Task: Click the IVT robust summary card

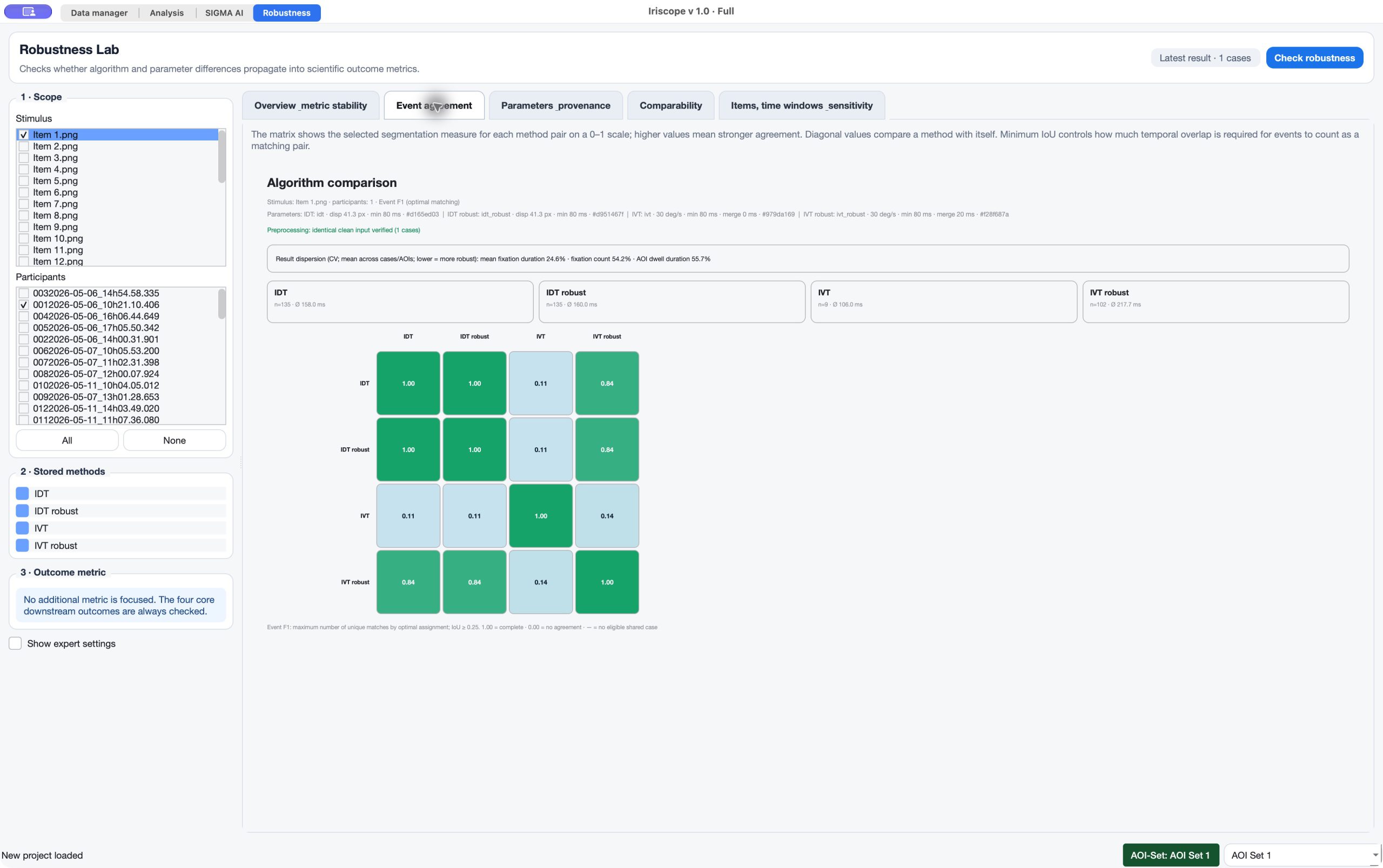Action: coord(1216,301)
